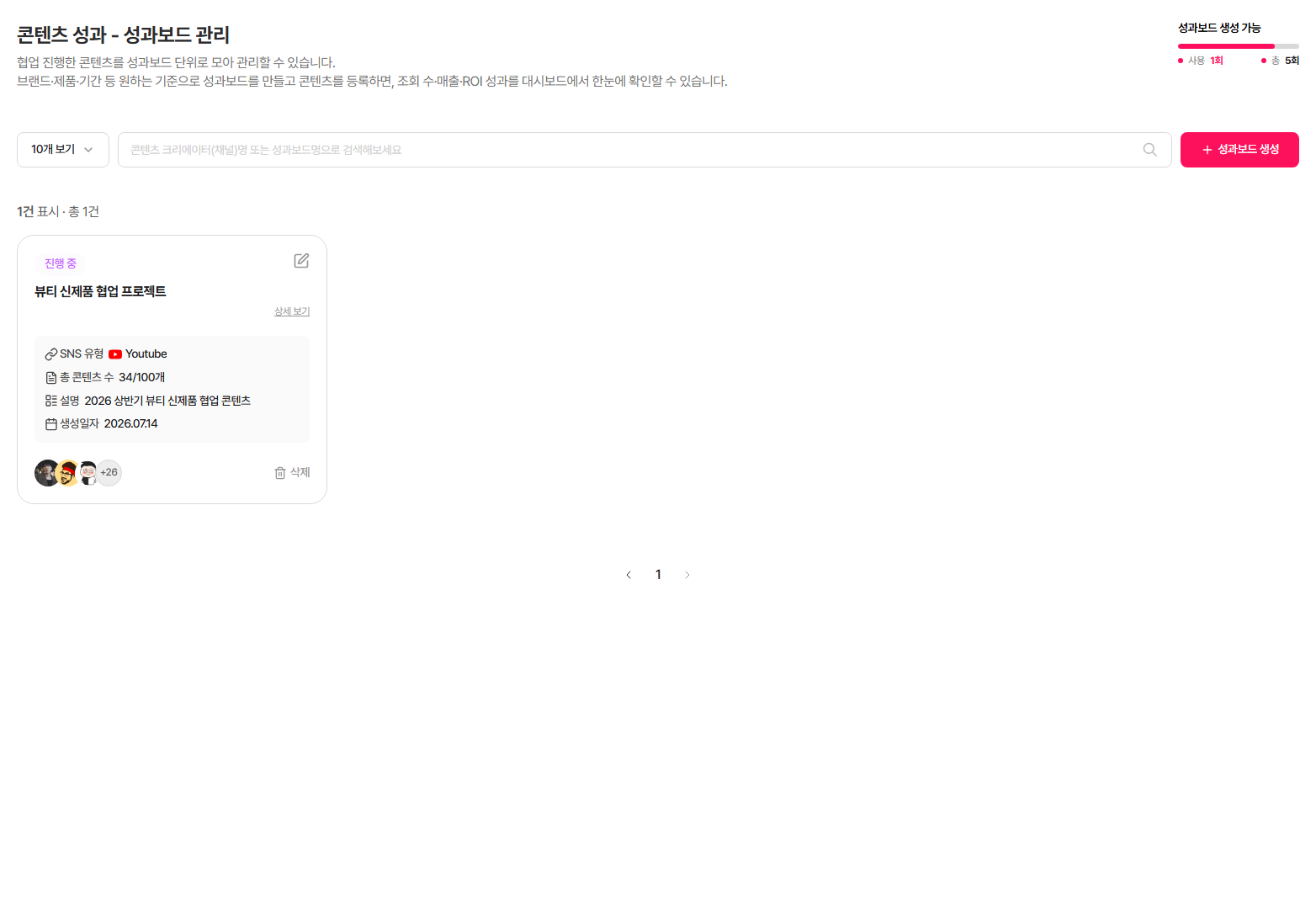Click the first creator avatar
The image size is (1316, 909).
pyautogui.click(x=47, y=473)
